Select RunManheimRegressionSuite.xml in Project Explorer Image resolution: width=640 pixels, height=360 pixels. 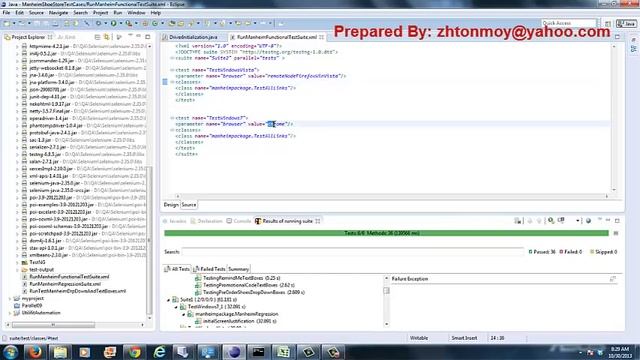click(65, 284)
